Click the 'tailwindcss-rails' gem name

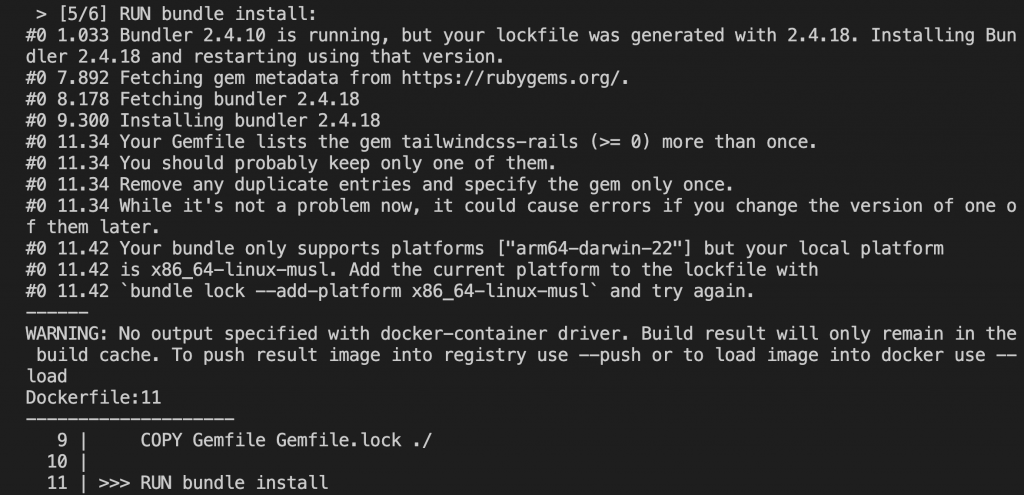(x=490, y=142)
